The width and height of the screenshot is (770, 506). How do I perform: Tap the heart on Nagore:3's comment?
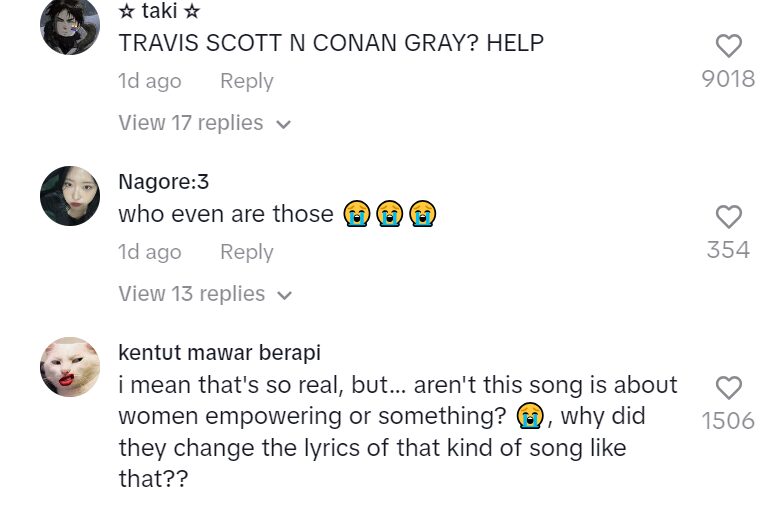(x=729, y=216)
